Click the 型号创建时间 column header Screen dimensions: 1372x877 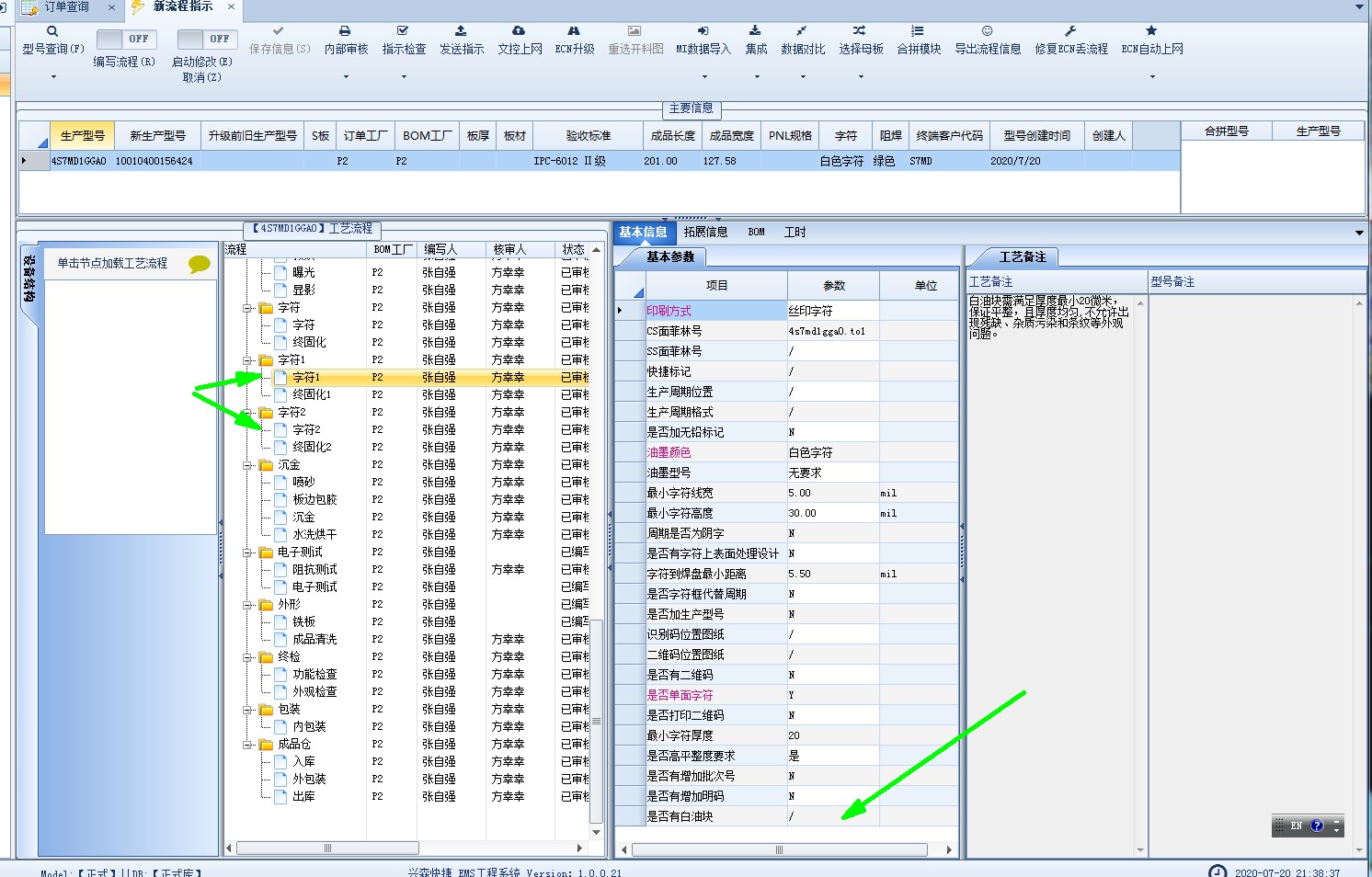point(1036,135)
